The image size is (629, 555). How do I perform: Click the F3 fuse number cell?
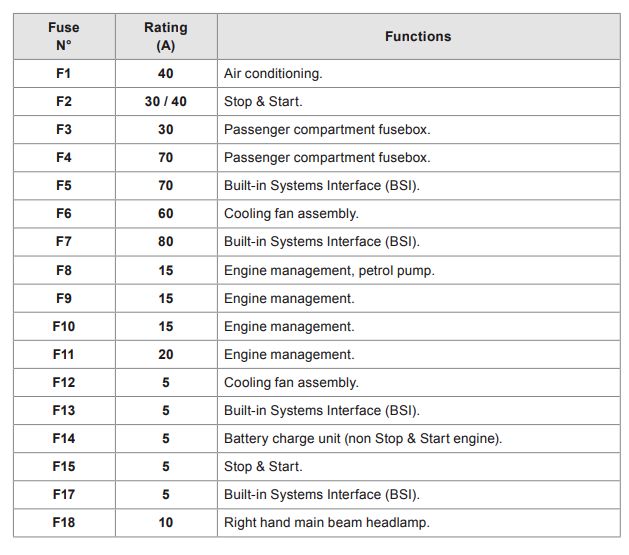(63, 129)
